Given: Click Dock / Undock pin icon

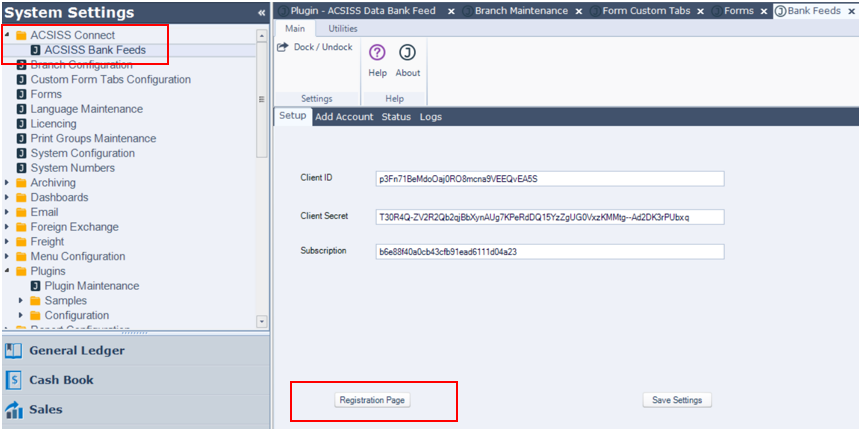Looking at the screenshot, I should tap(284, 47).
